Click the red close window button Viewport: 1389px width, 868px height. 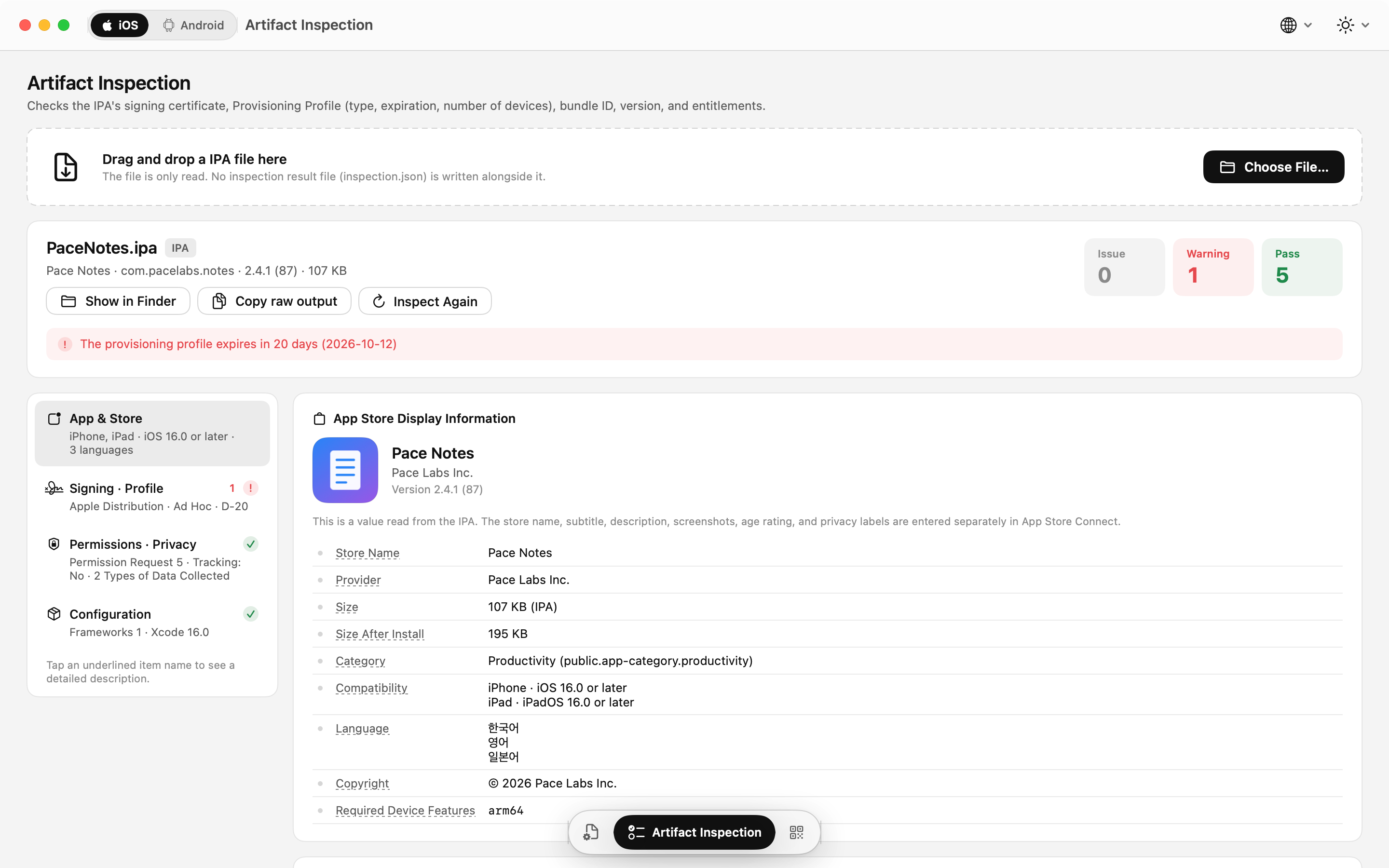25,25
